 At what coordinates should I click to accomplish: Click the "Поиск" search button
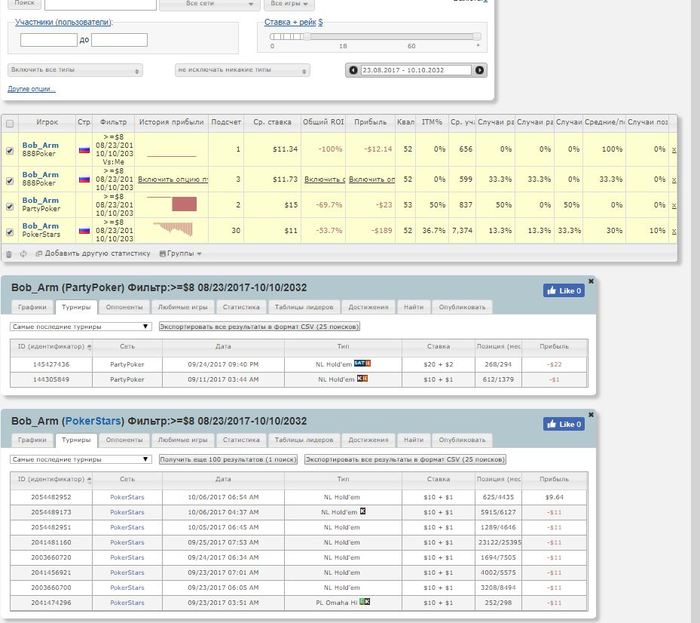click(25, 4)
